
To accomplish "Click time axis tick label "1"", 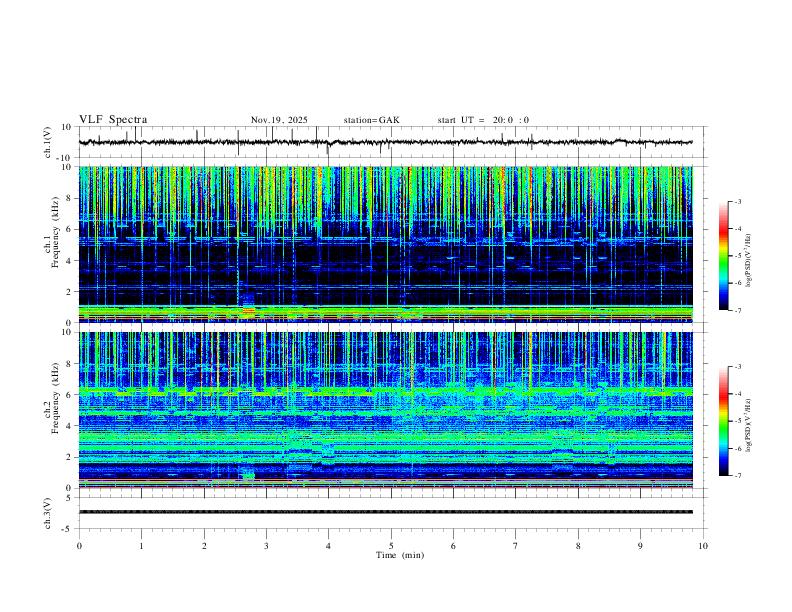I will click(x=142, y=546).
